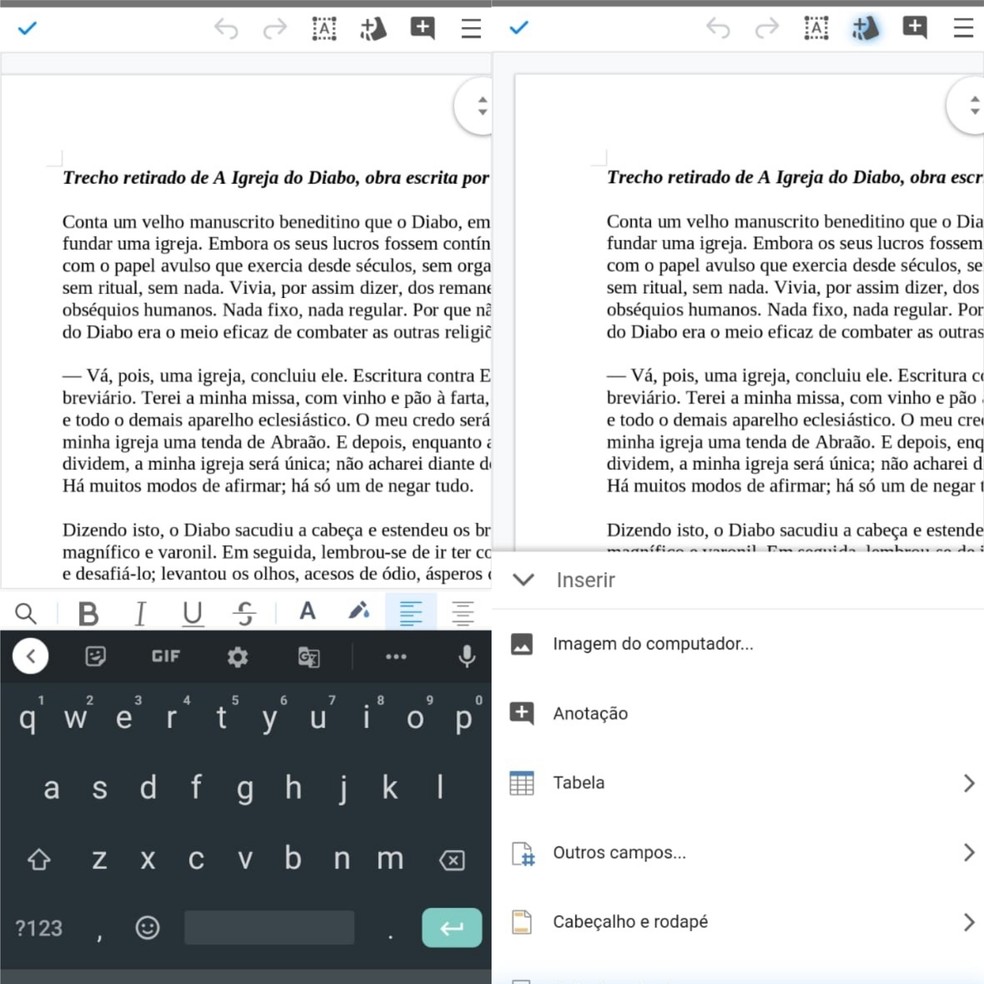Tap the letter m key
The height and width of the screenshot is (984, 984).
(x=390, y=858)
